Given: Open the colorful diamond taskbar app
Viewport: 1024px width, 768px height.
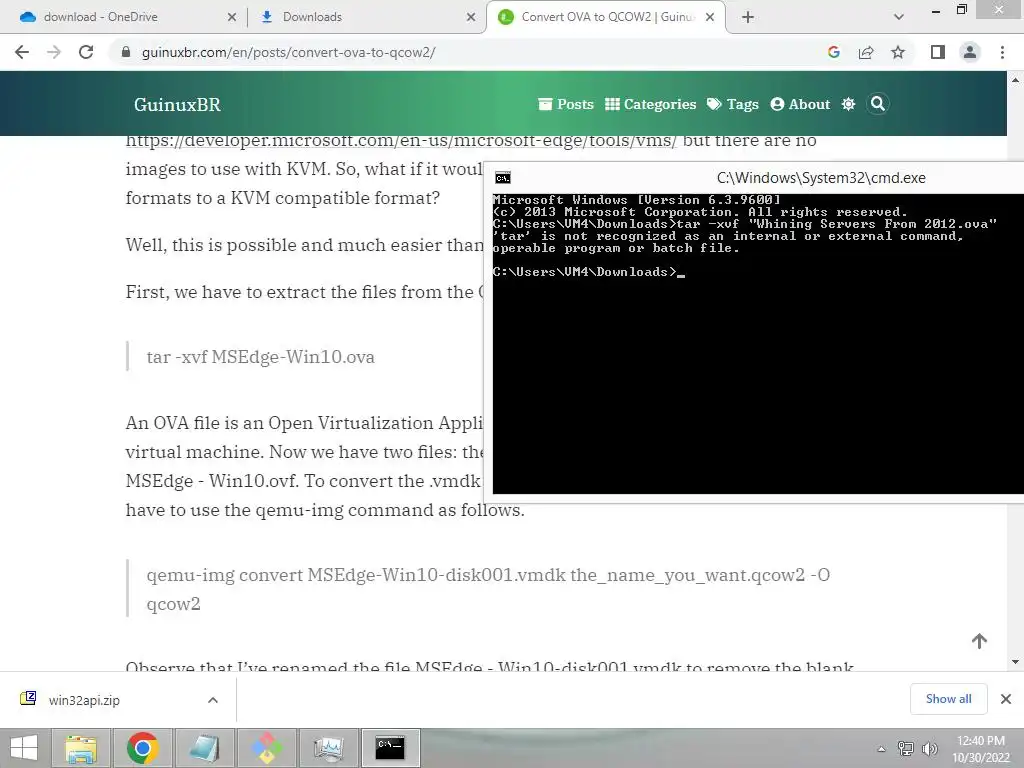Looking at the screenshot, I should (266, 748).
